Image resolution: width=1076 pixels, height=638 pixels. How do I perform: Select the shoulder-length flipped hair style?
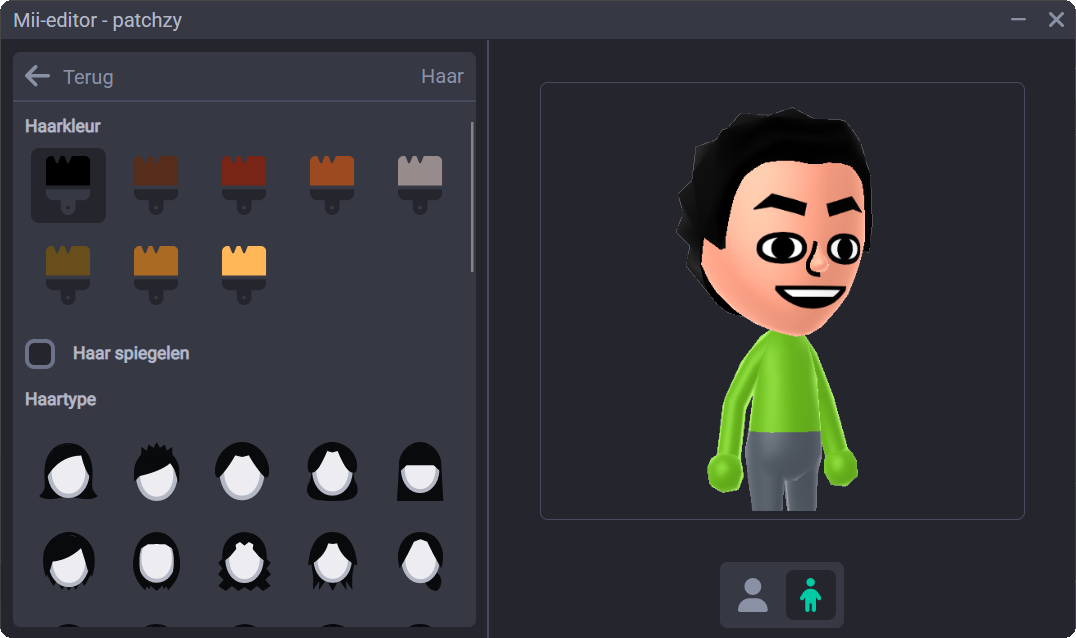pyautogui.click(x=68, y=471)
